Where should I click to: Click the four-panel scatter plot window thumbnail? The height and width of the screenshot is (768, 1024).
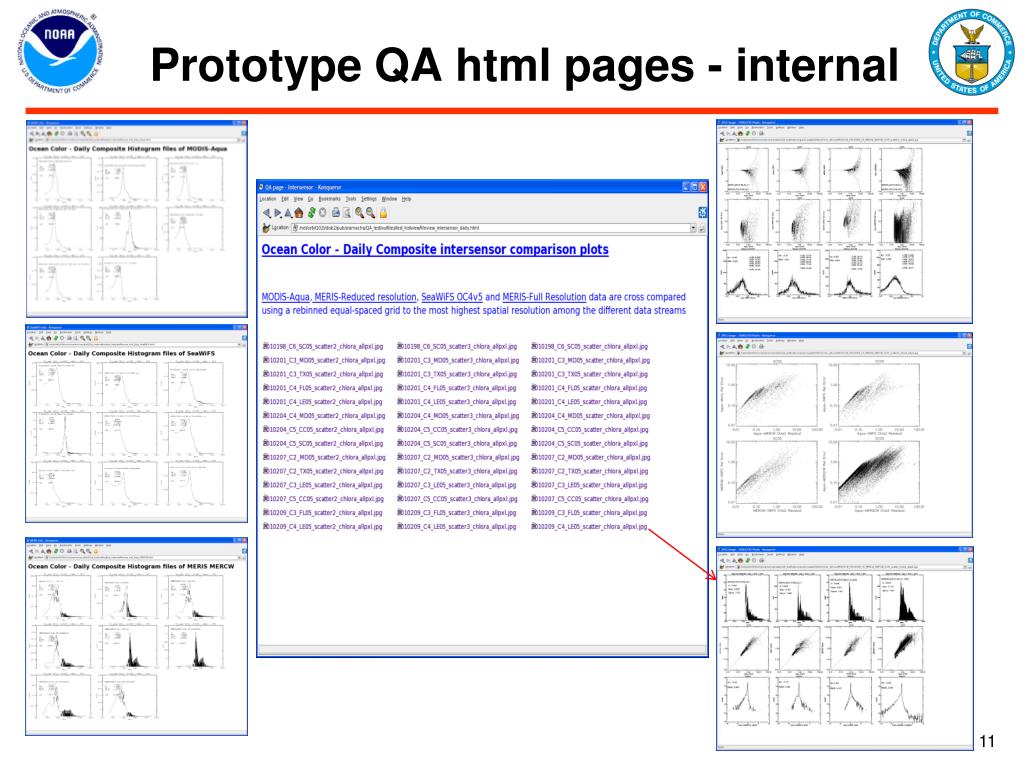(x=844, y=435)
